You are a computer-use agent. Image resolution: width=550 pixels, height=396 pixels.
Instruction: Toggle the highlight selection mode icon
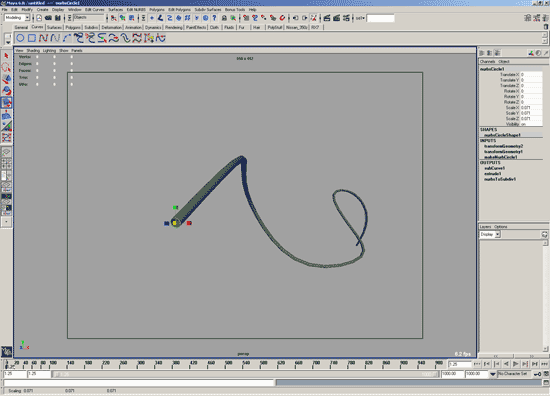pyautogui.click(x=233, y=18)
